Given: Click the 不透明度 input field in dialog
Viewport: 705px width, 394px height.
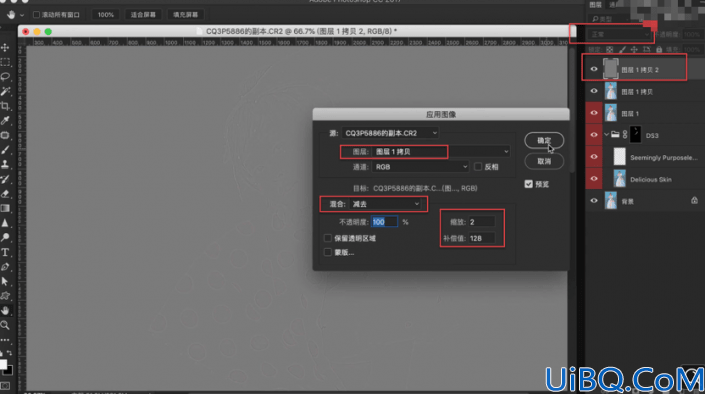Looking at the screenshot, I should pyautogui.click(x=384, y=222).
